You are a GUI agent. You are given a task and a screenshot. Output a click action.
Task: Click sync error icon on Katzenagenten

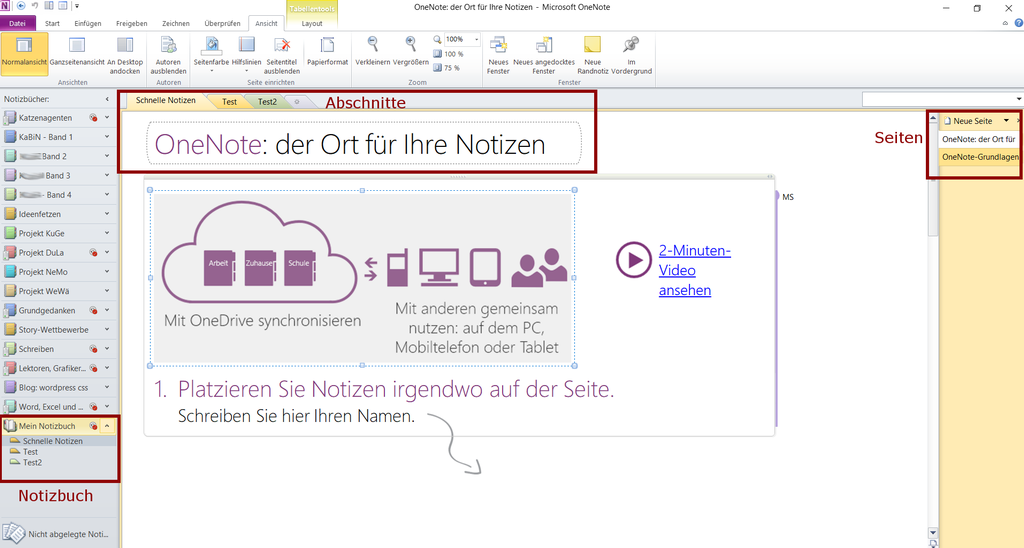point(93,118)
